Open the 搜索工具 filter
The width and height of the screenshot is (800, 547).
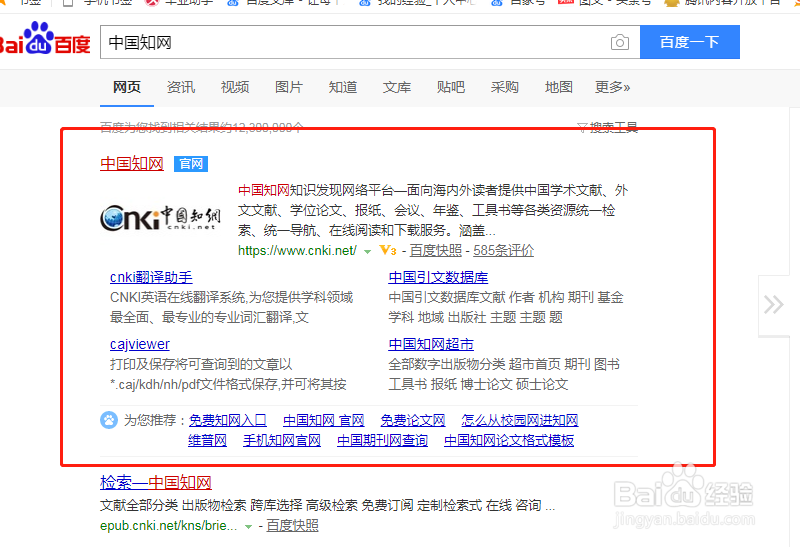607,127
